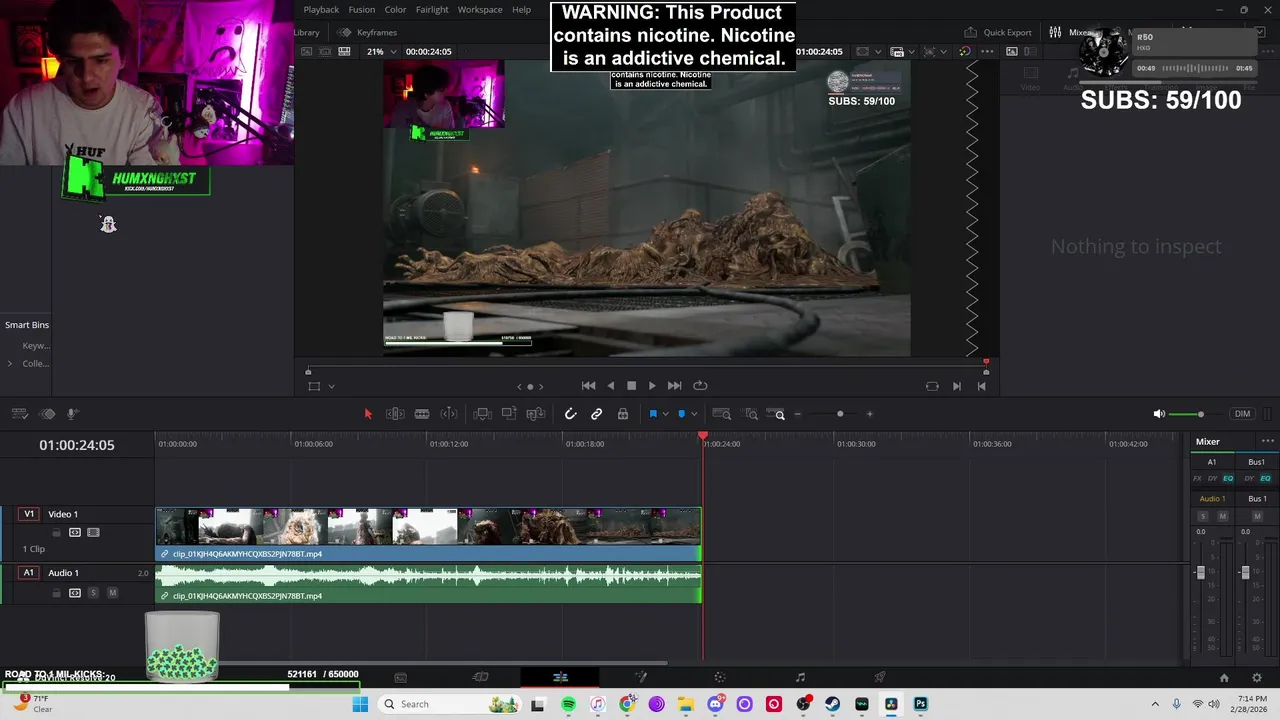
Task: Open the Windows Start menu
Action: (360, 704)
